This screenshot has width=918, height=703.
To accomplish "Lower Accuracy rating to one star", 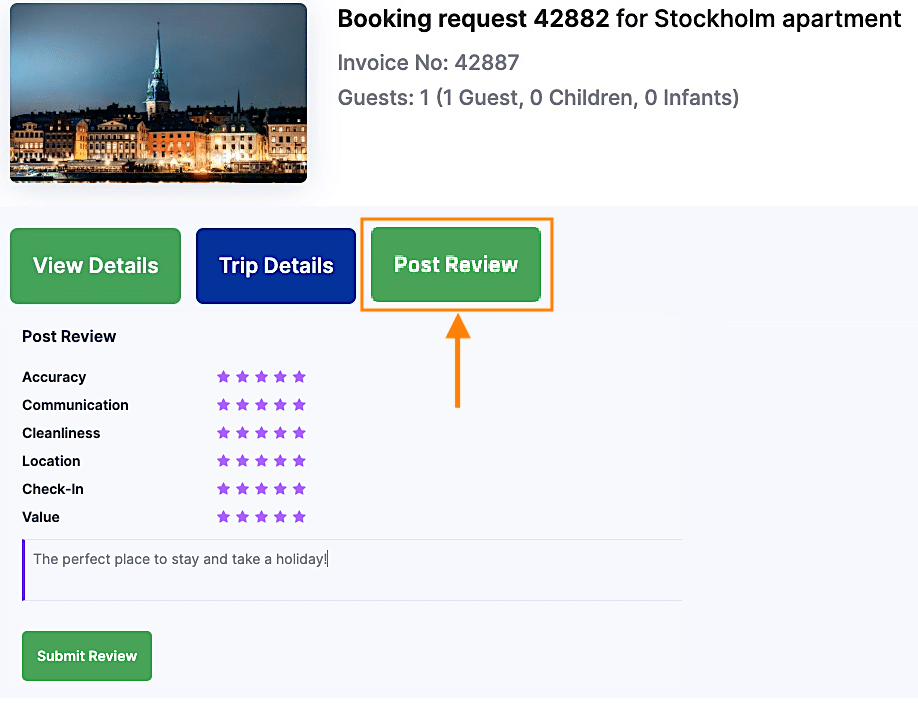I will pyautogui.click(x=223, y=377).
